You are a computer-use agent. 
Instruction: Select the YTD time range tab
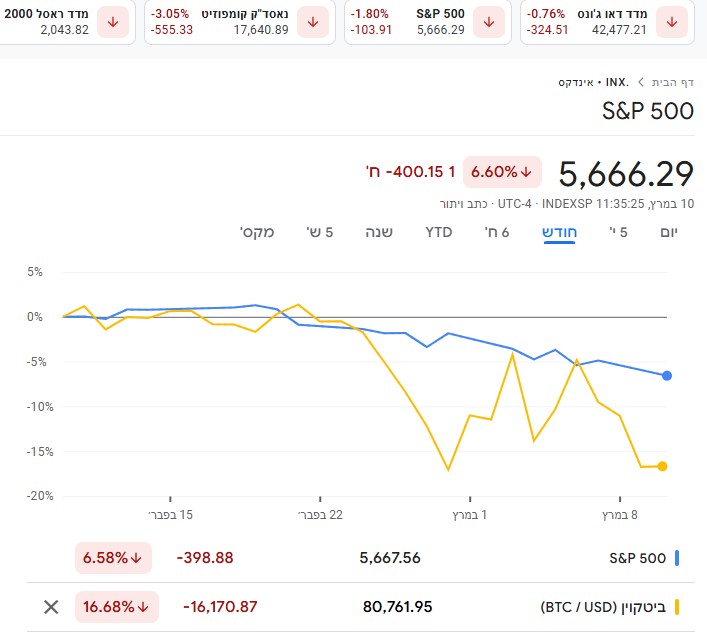[x=439, y=232]
